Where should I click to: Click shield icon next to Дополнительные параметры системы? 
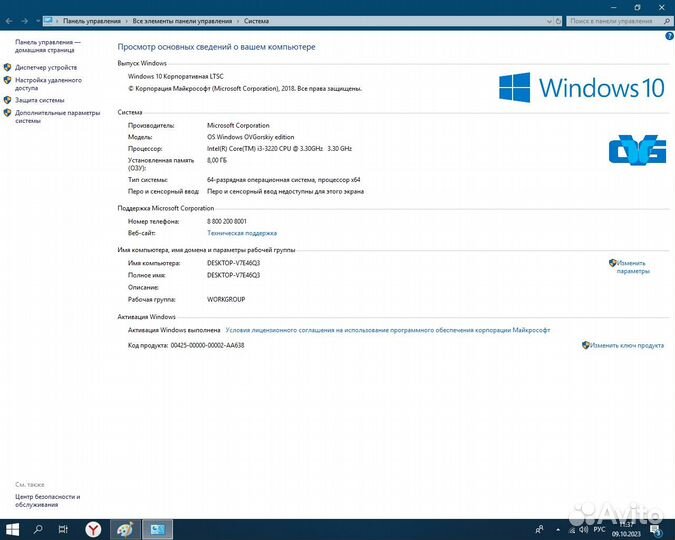click(x=7, y=113)
